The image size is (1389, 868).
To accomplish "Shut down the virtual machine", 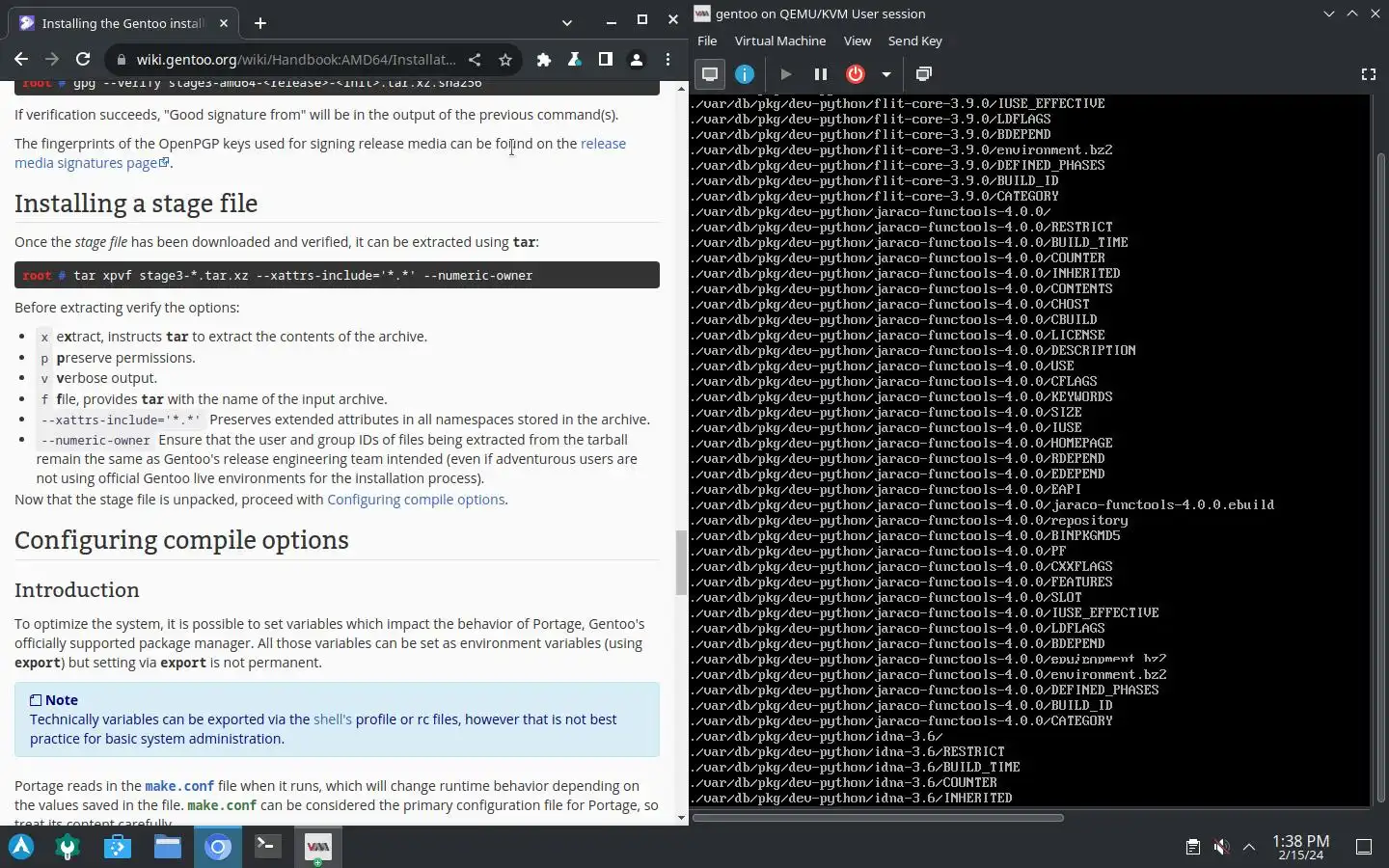I will (856, 74).
